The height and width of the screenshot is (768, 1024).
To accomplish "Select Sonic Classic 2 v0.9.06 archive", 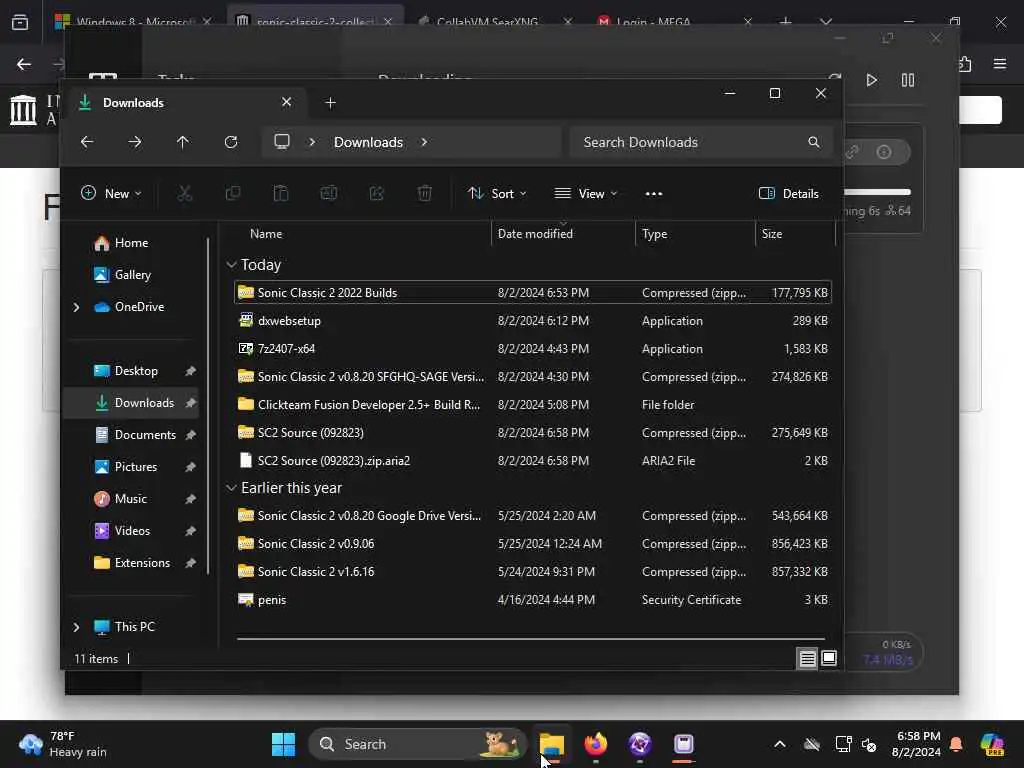I will pos(533,543).
